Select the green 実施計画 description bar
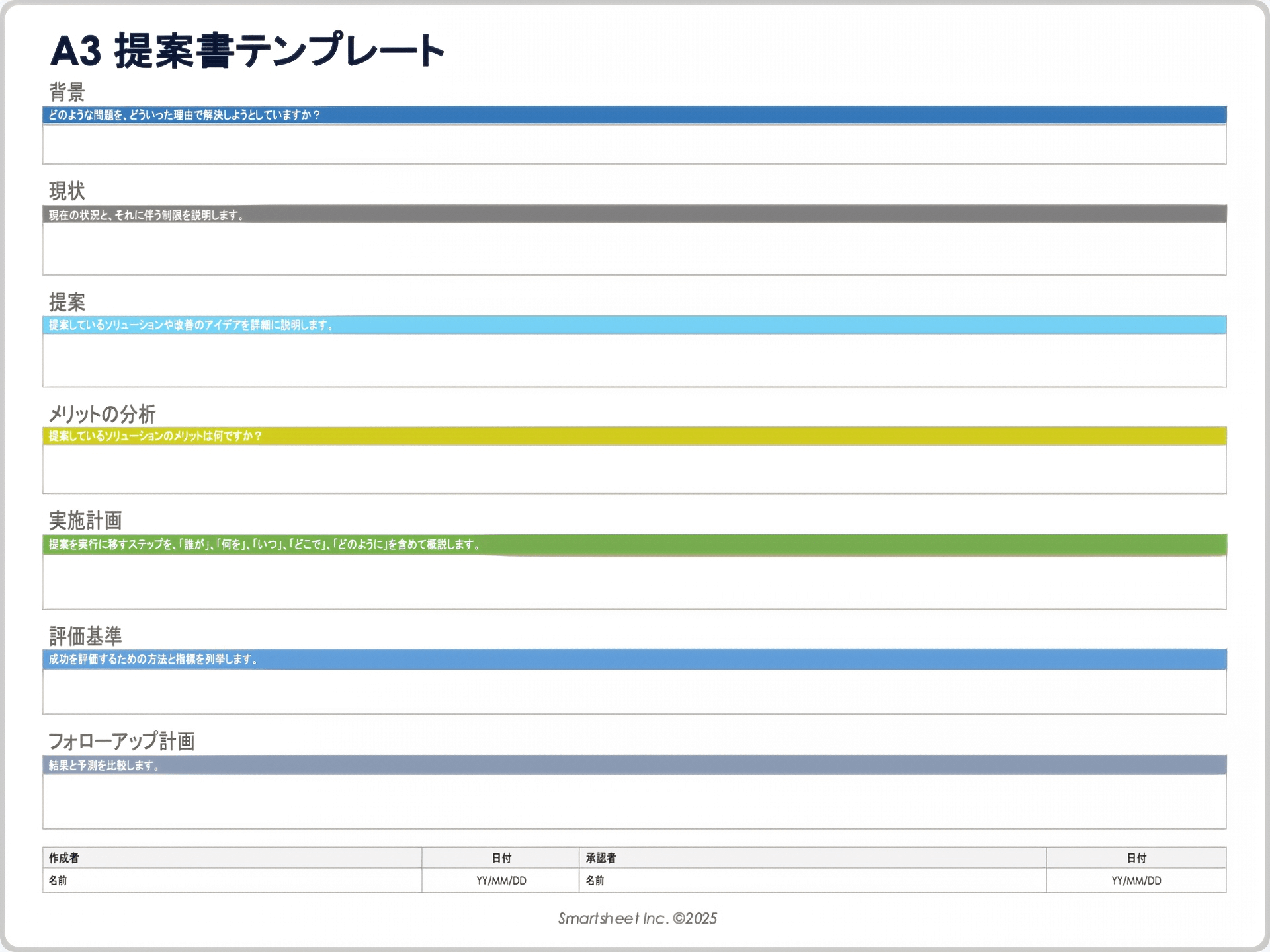 634,544
